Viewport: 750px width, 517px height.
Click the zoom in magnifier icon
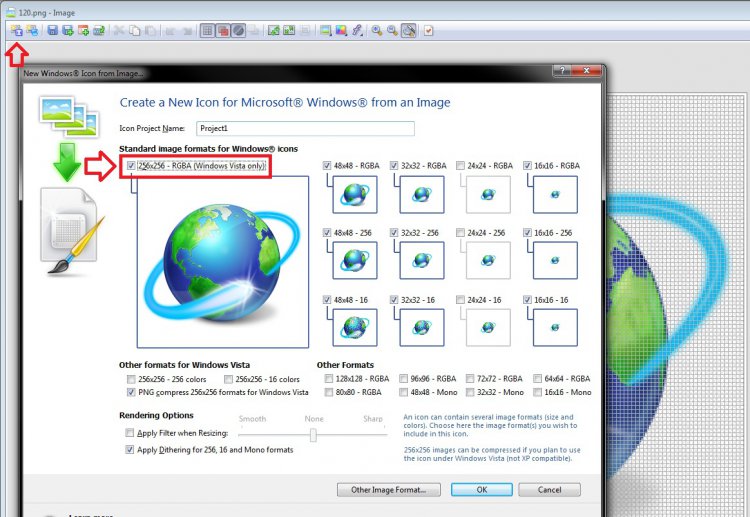pos(377,31)
